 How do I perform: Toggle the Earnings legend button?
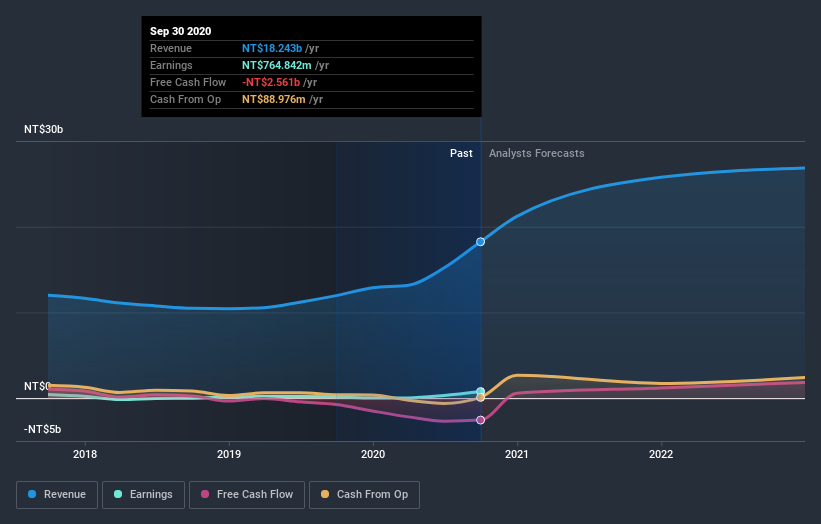143,495
